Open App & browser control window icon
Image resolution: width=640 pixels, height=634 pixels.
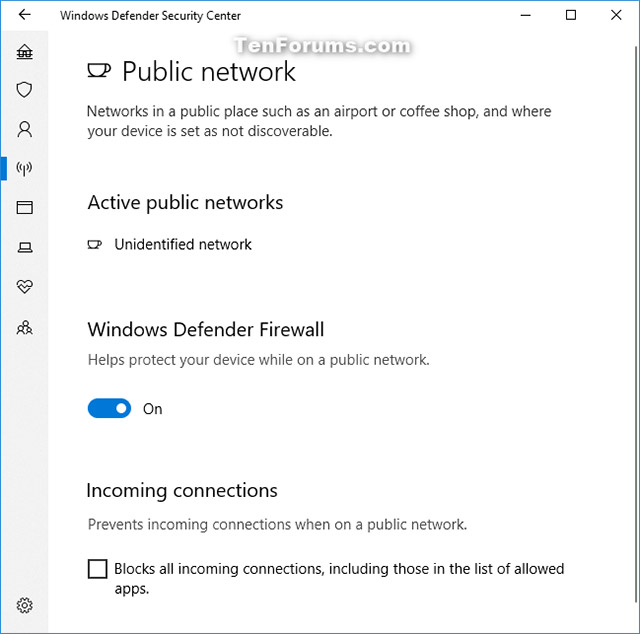click(24, 207)
